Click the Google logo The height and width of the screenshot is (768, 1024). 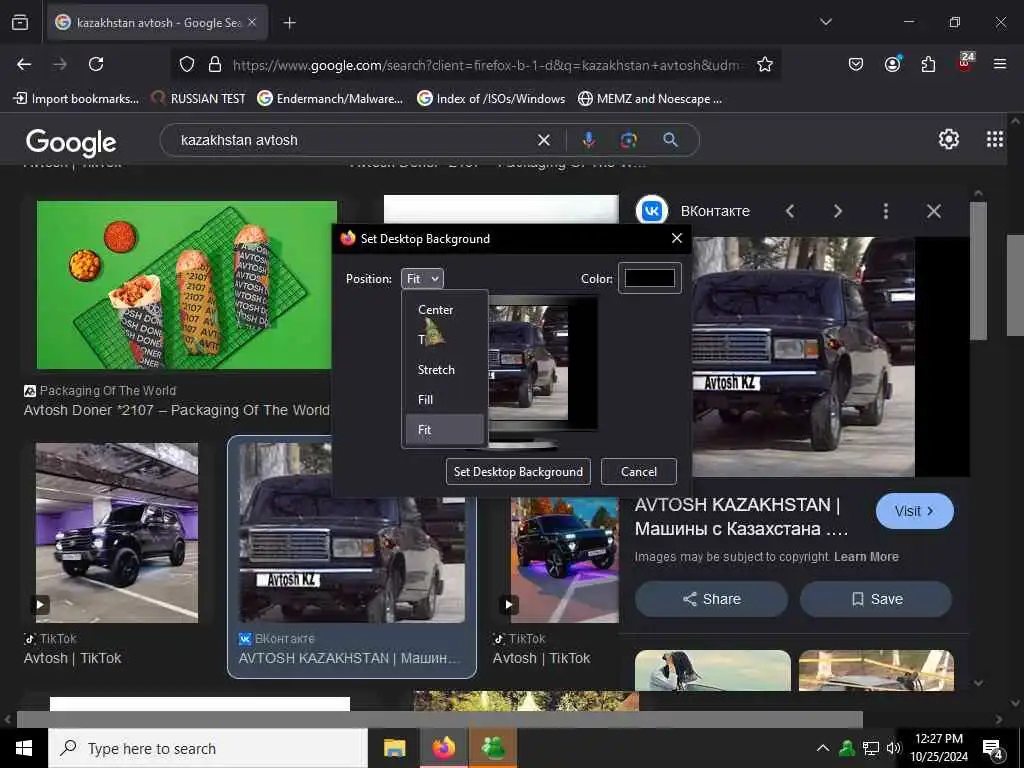(x=71, y=142)
